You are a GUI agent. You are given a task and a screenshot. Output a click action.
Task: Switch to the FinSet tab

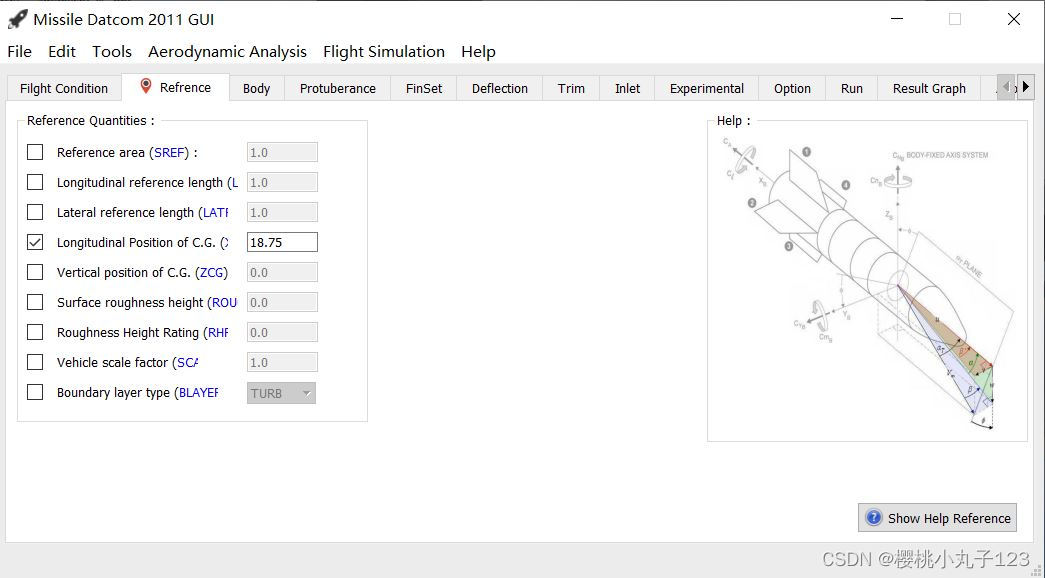[424, 89]
